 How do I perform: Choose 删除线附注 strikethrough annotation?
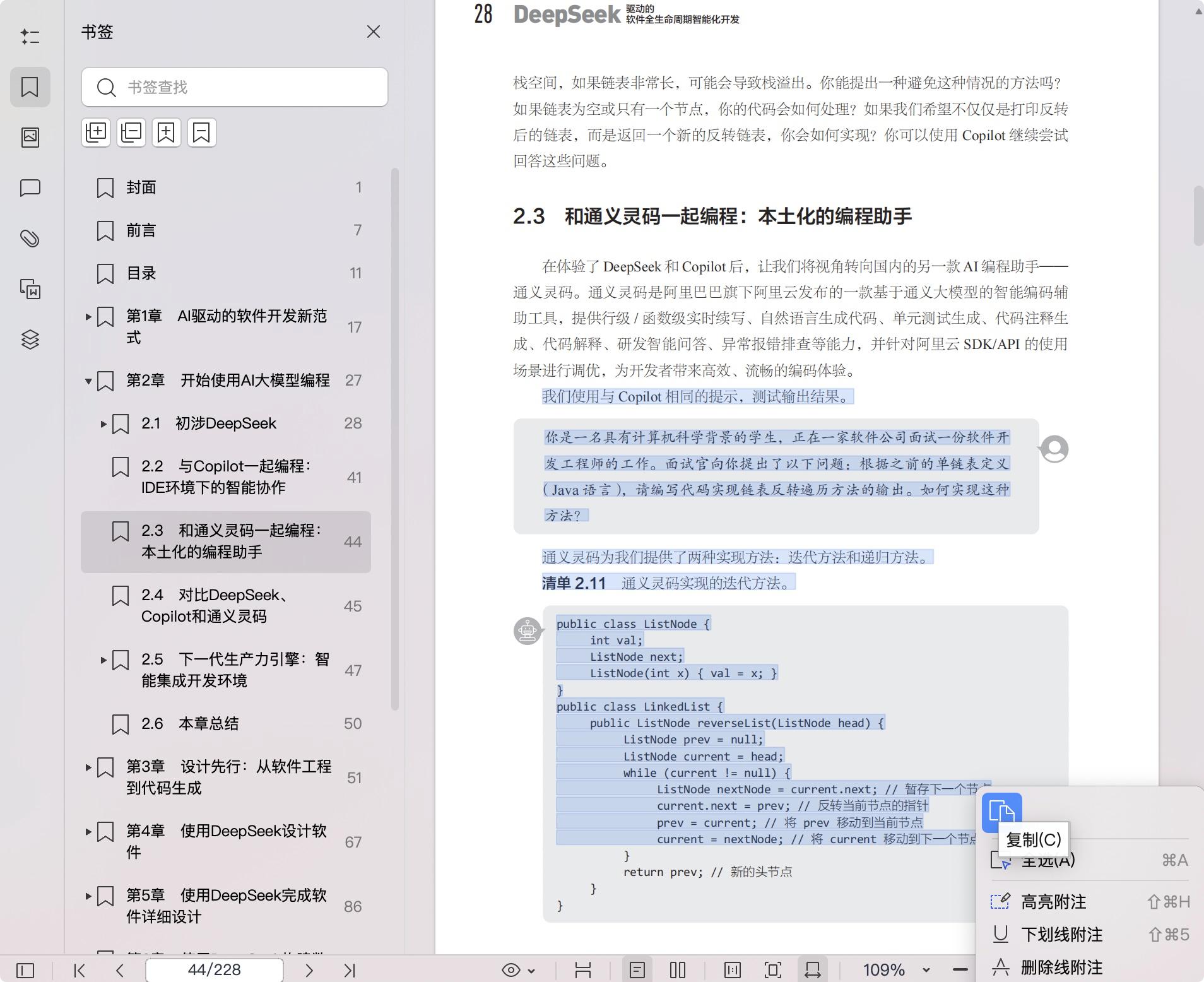point(1089,967)
